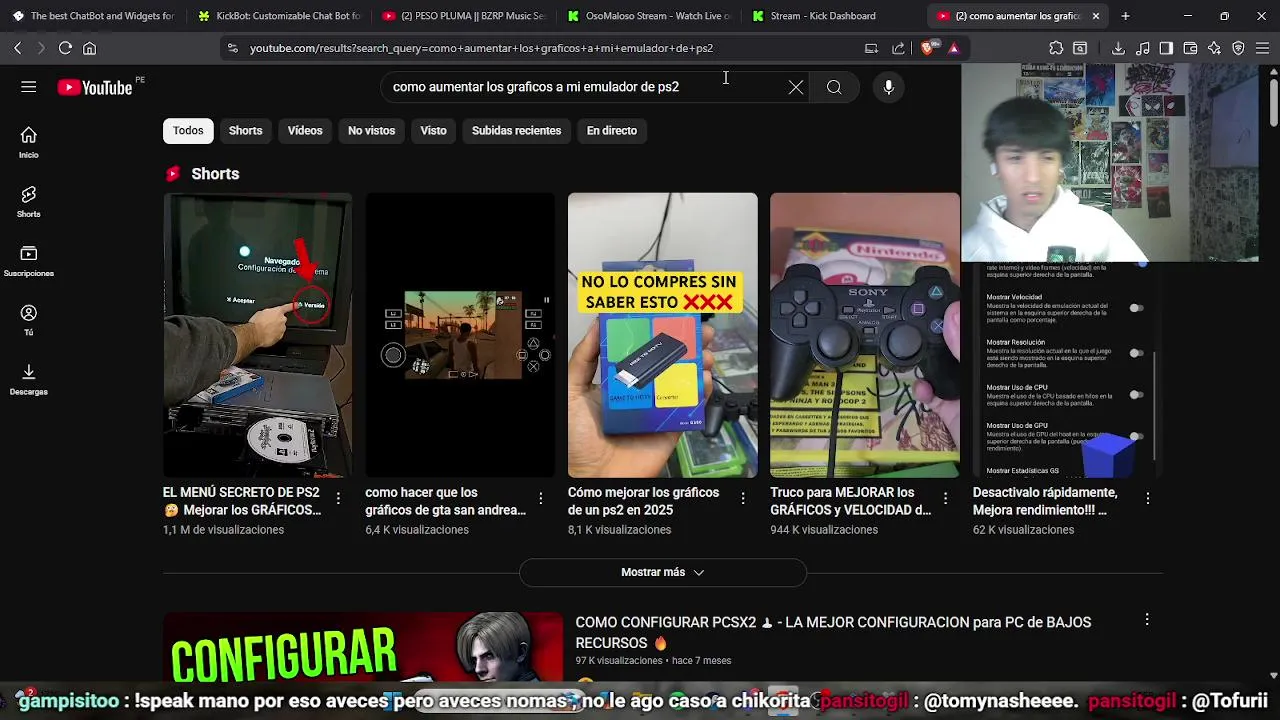The width and height of the screenshot is (1280, 720).
Task: Switch to The best ChatBot and Widgets tab
Action: click(93, 16)
